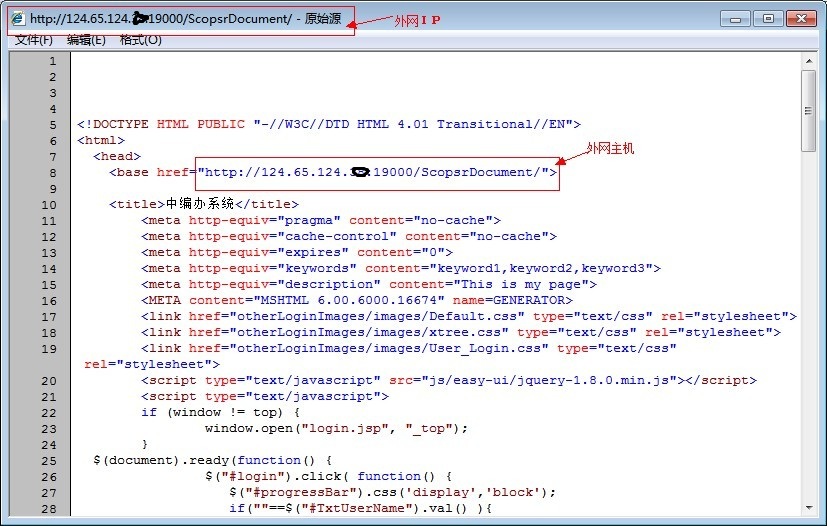Click the scroll up arrow
The width and height of the screenshot is (827, 526).
(x=809, y=61)
